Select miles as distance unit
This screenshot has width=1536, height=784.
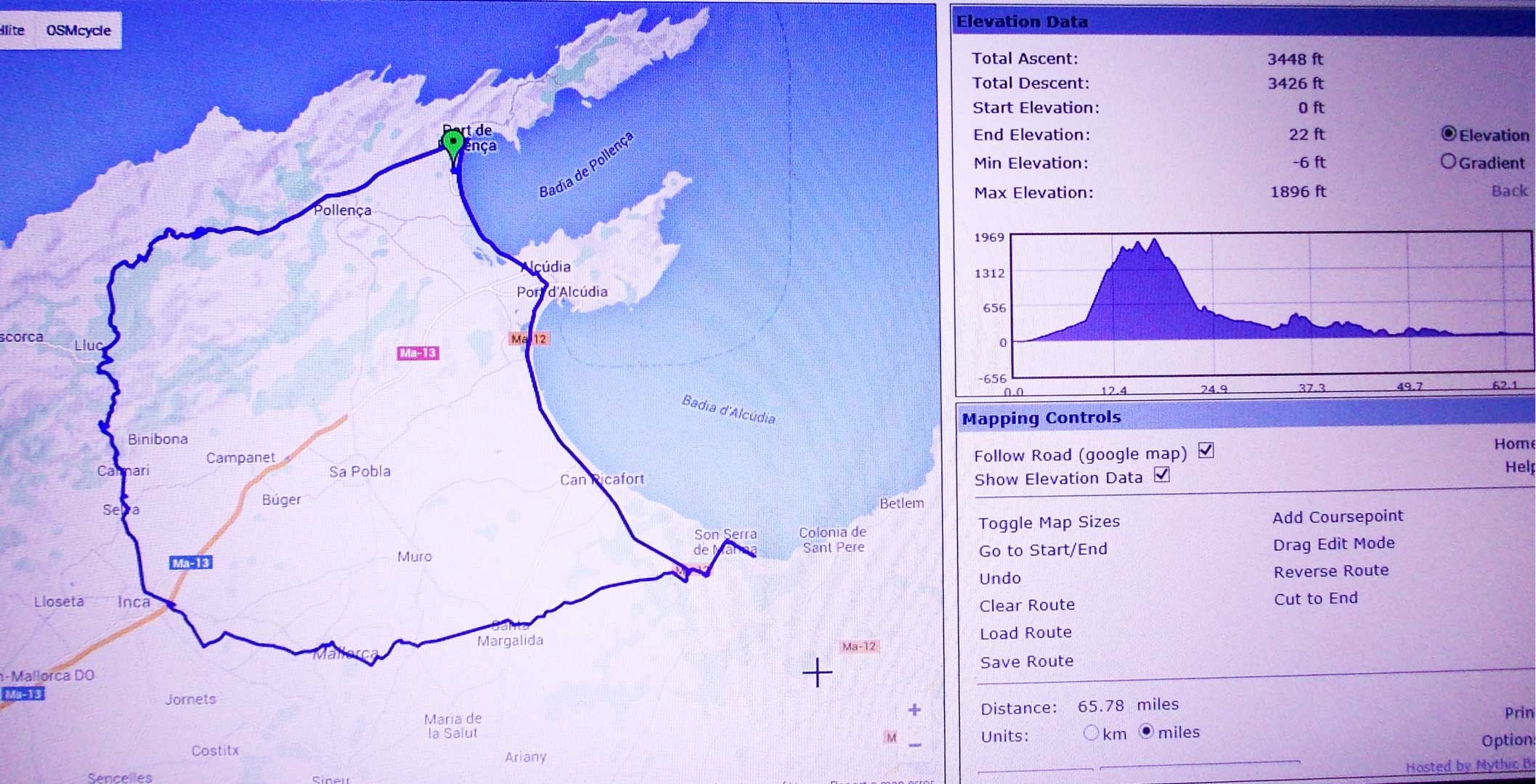(x=1146, y=731)
